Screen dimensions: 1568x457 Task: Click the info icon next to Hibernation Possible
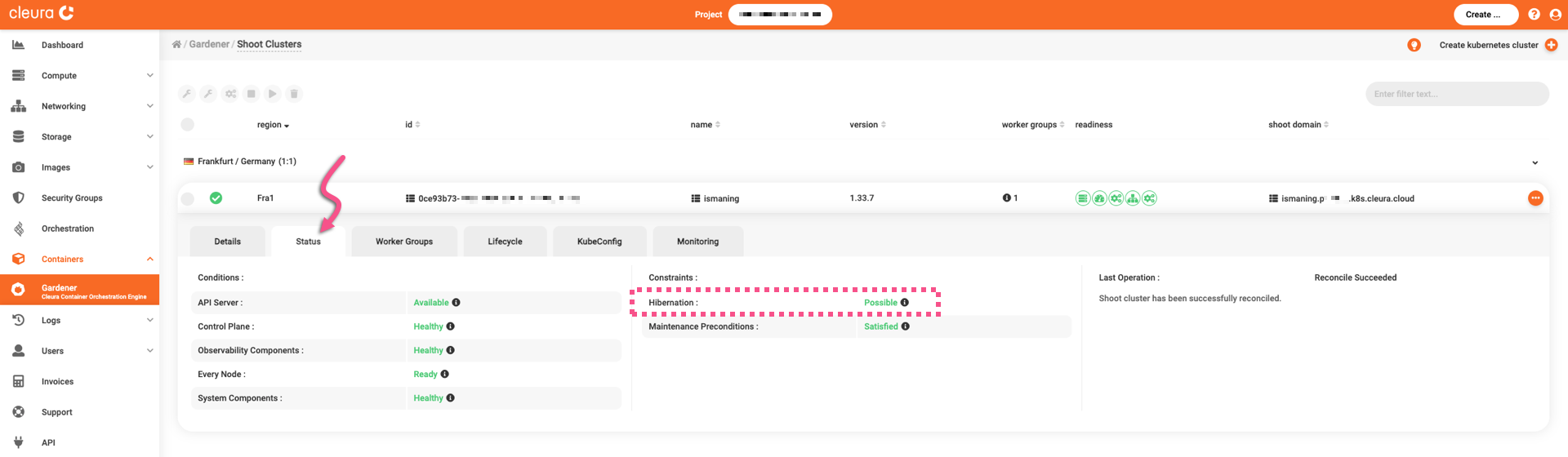(x=905, y=303)
